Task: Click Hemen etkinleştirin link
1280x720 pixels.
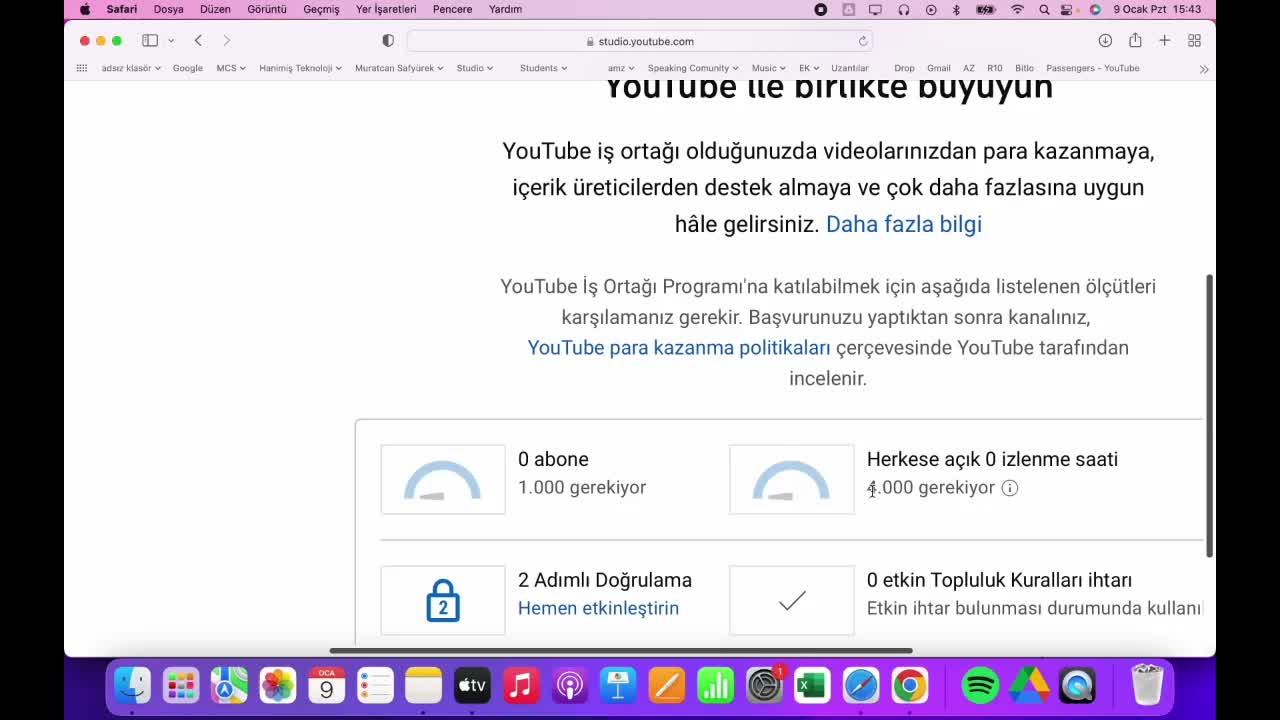Action: pyautogui.click(x=598, y=608)
